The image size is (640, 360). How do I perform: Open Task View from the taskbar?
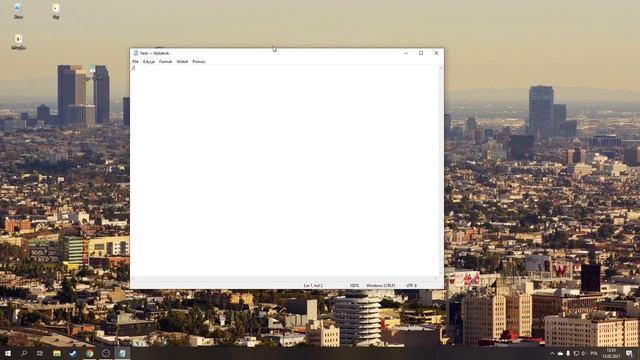click(x=40, y=353)
